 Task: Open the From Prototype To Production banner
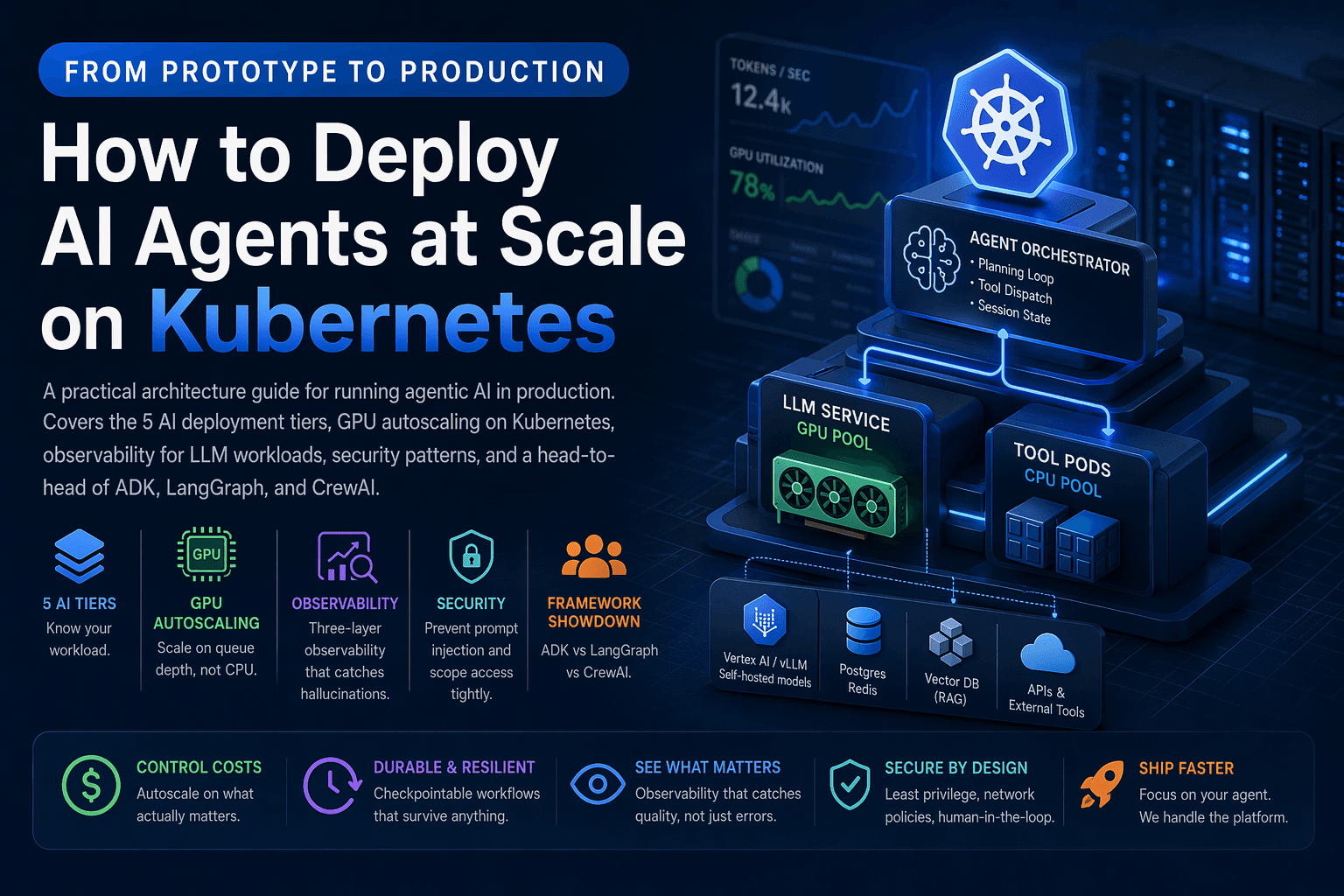(334, 70)
